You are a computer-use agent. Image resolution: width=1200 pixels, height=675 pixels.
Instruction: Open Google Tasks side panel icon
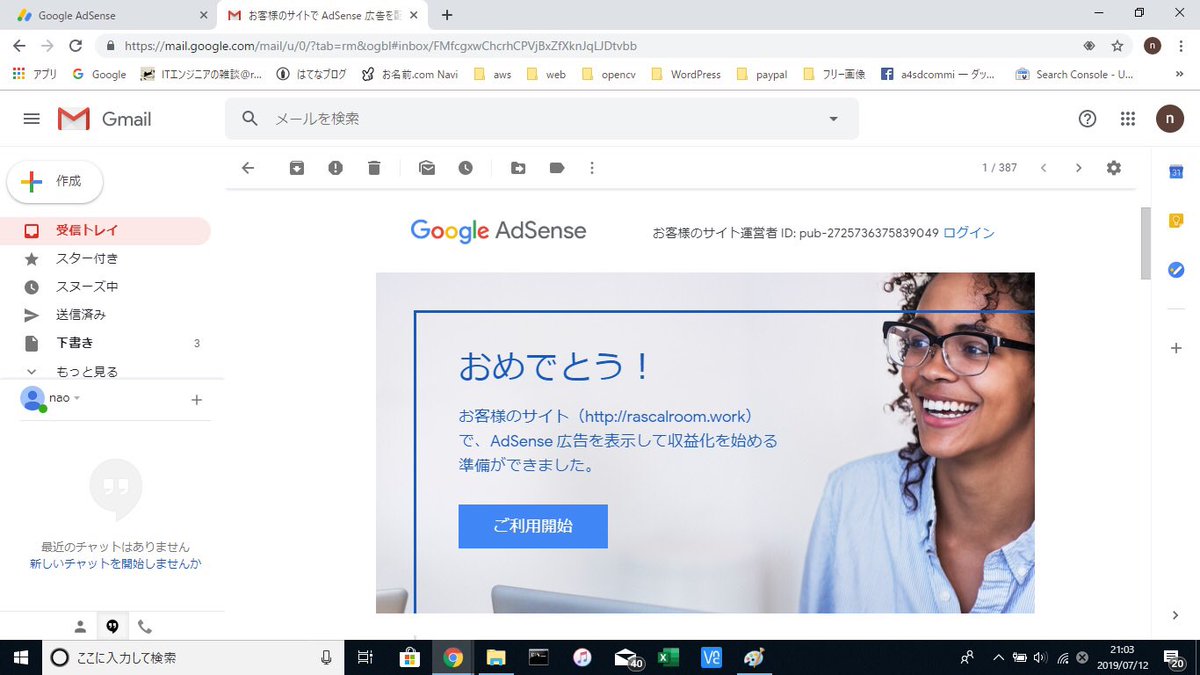point(1176,270)
